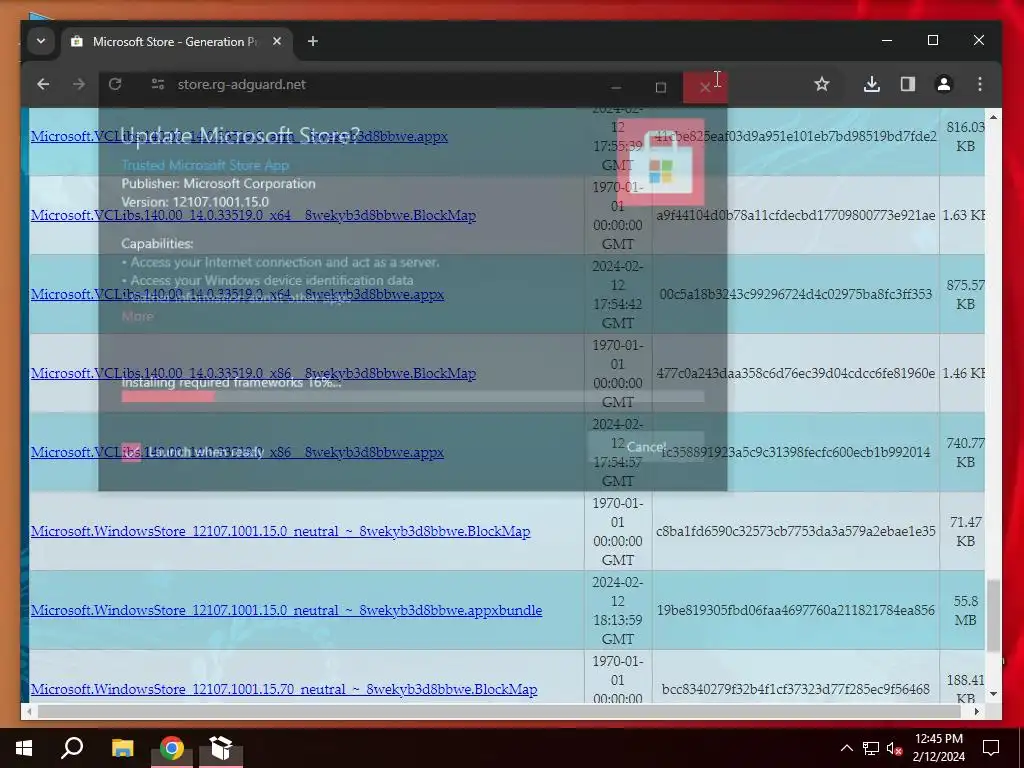Screen dimensions: 1024x768
Task: Open the Chrome three-dot menu
Action: click(980, 84)
